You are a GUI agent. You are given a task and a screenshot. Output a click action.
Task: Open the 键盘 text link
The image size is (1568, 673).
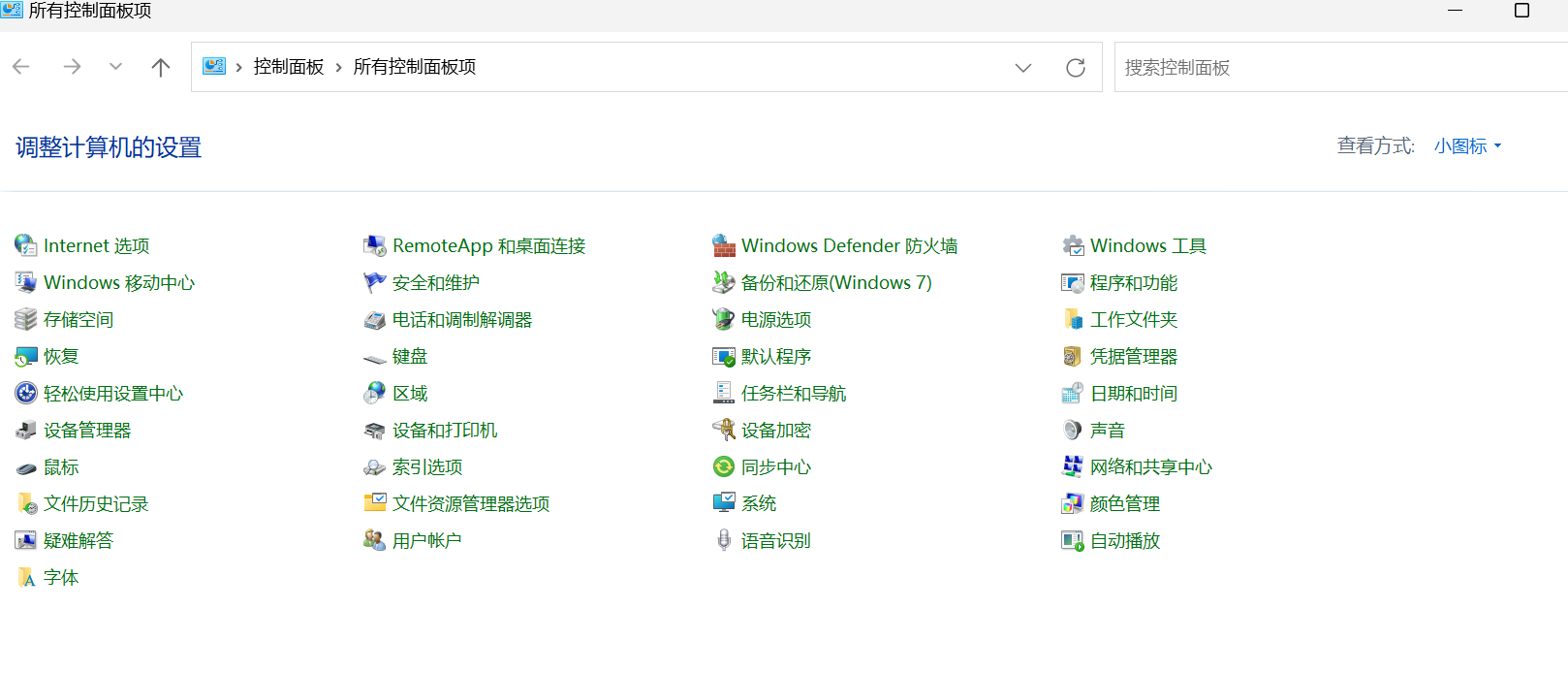[410, 357]
